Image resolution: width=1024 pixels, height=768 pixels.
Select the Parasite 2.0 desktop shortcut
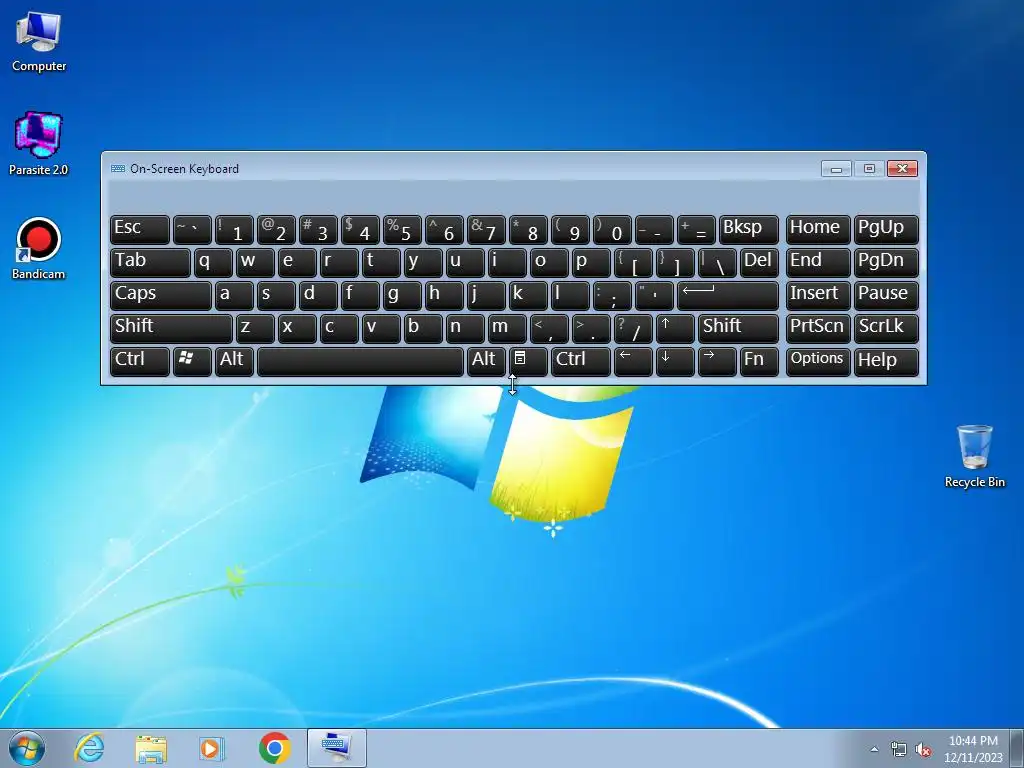39,144
